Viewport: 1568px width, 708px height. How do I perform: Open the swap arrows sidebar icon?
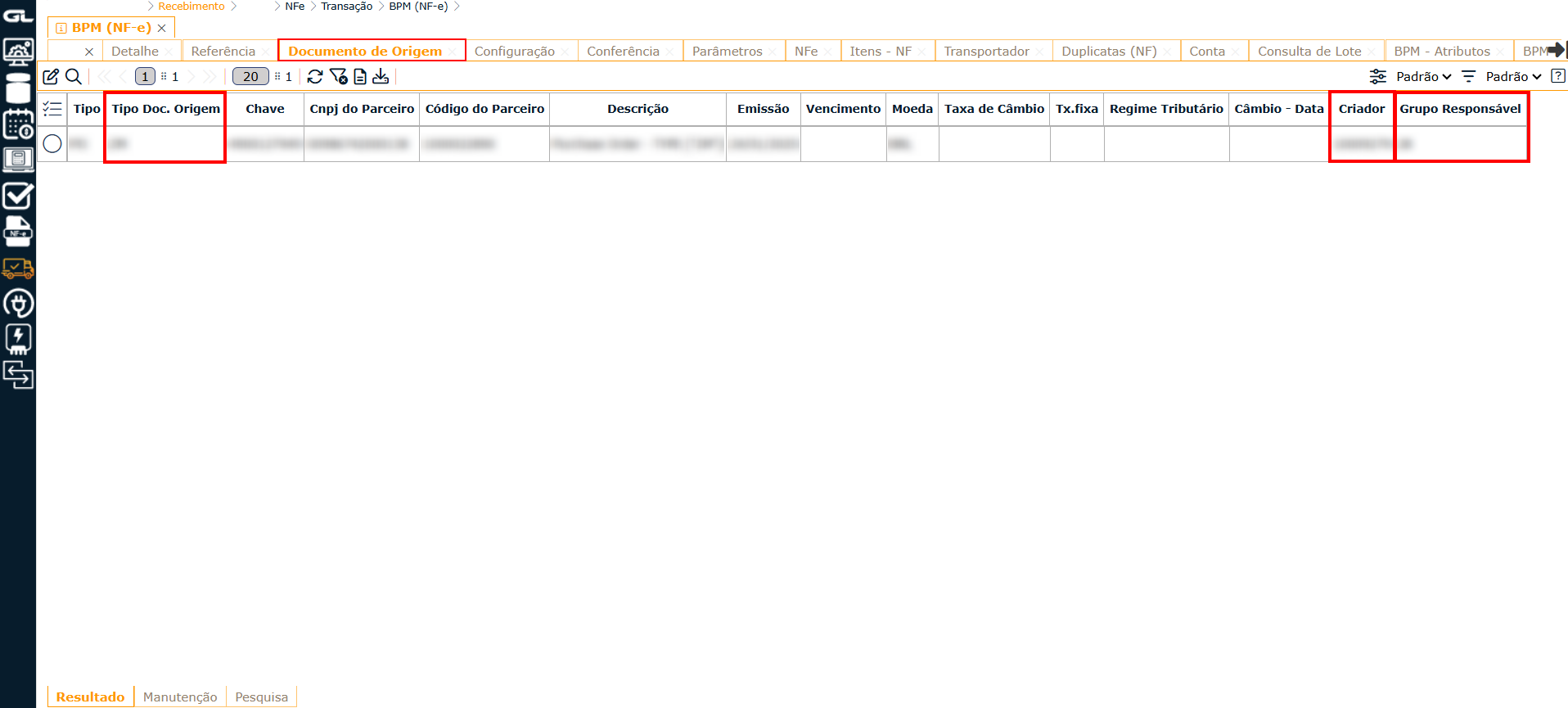point(18,375)
